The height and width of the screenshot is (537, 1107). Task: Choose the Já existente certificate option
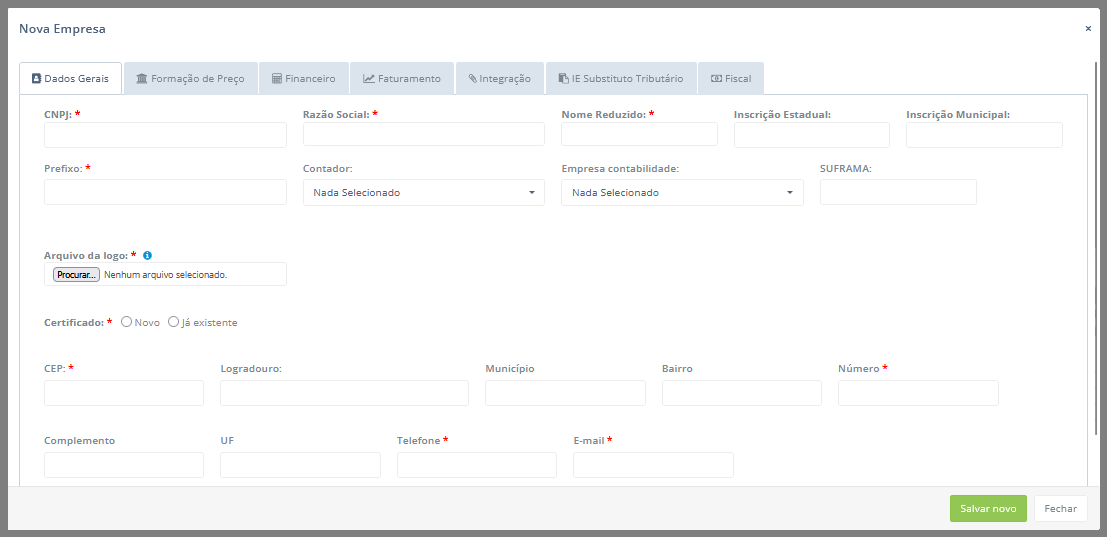coord(173,322)
